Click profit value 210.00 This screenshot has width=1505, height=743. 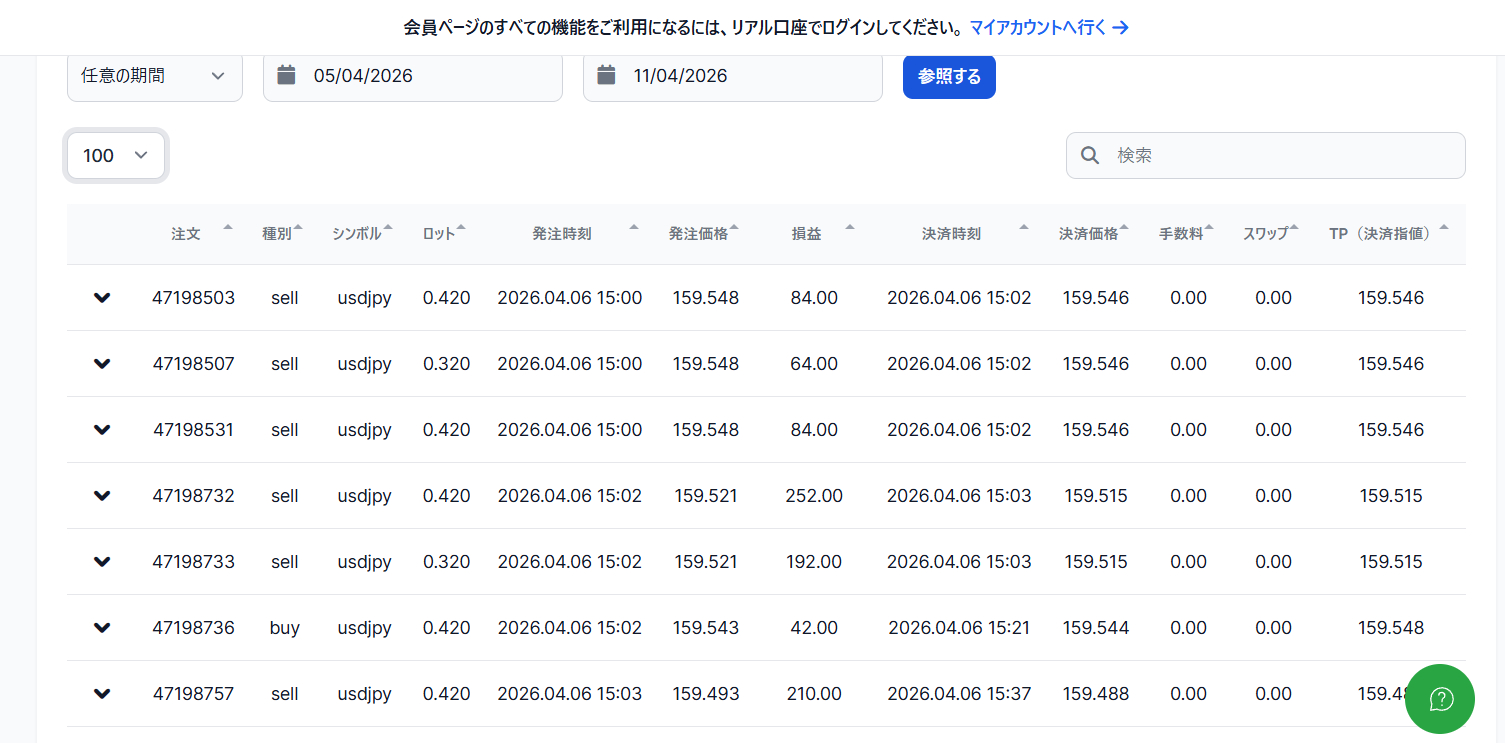[814, 694]
